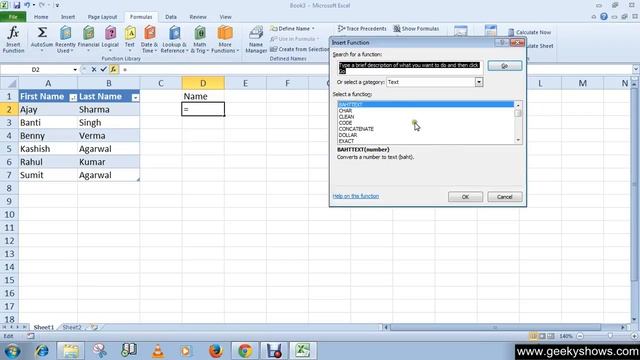
Task: Select CODE in the function list
Action: 345,123
